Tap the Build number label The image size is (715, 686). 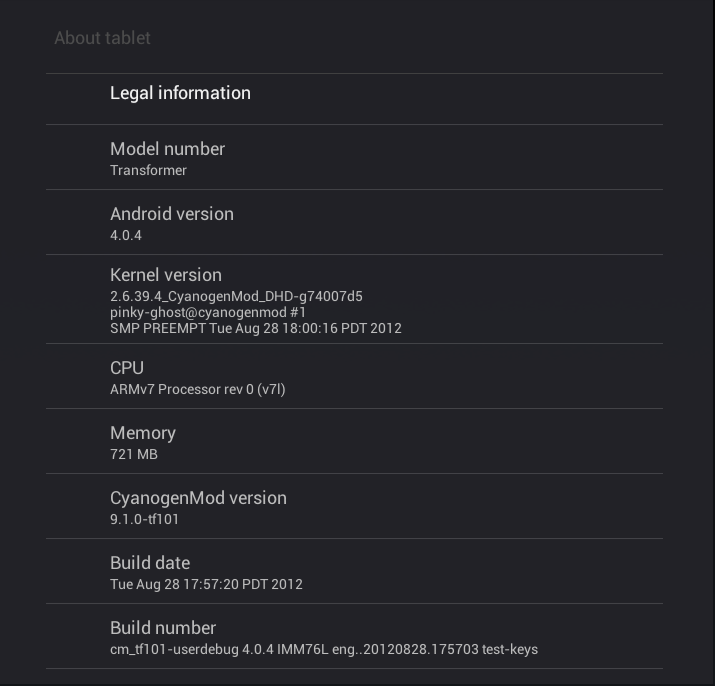tap(163, 628)
